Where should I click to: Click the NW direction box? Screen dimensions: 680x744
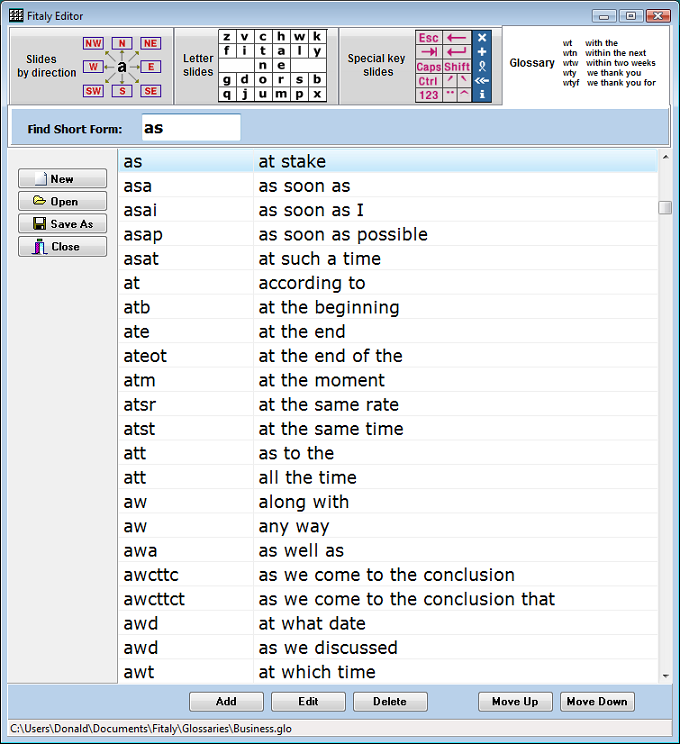(93, 44)
